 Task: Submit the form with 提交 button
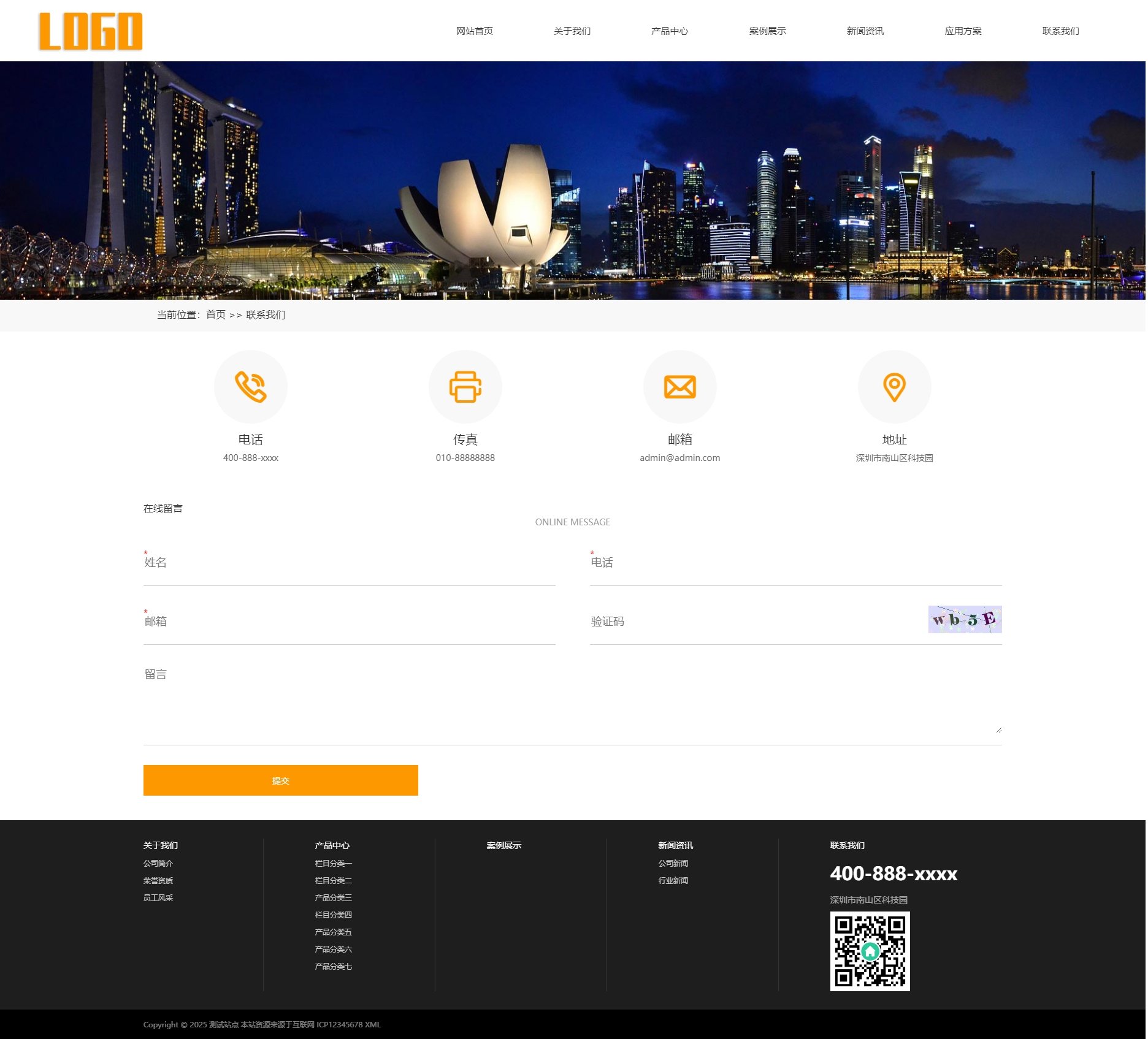280,780
